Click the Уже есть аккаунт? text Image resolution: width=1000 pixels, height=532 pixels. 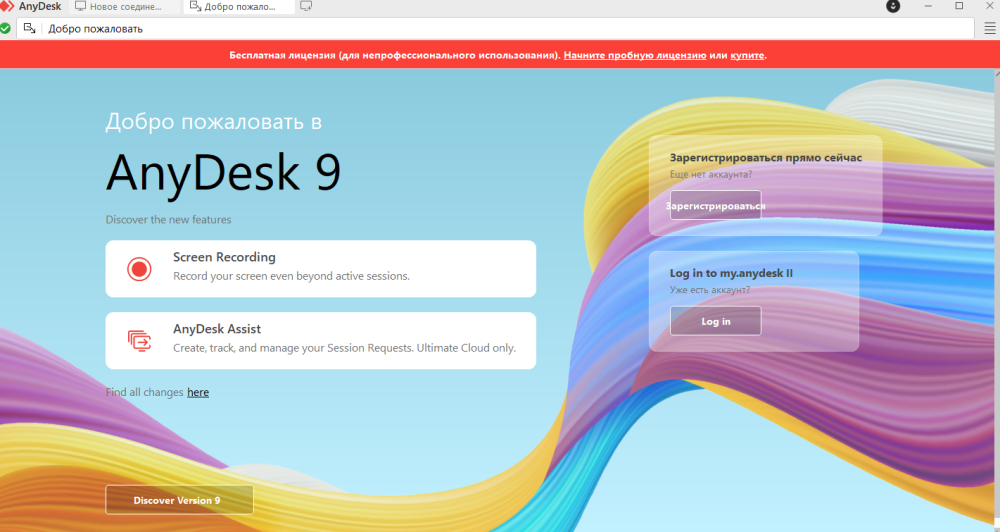710,290
